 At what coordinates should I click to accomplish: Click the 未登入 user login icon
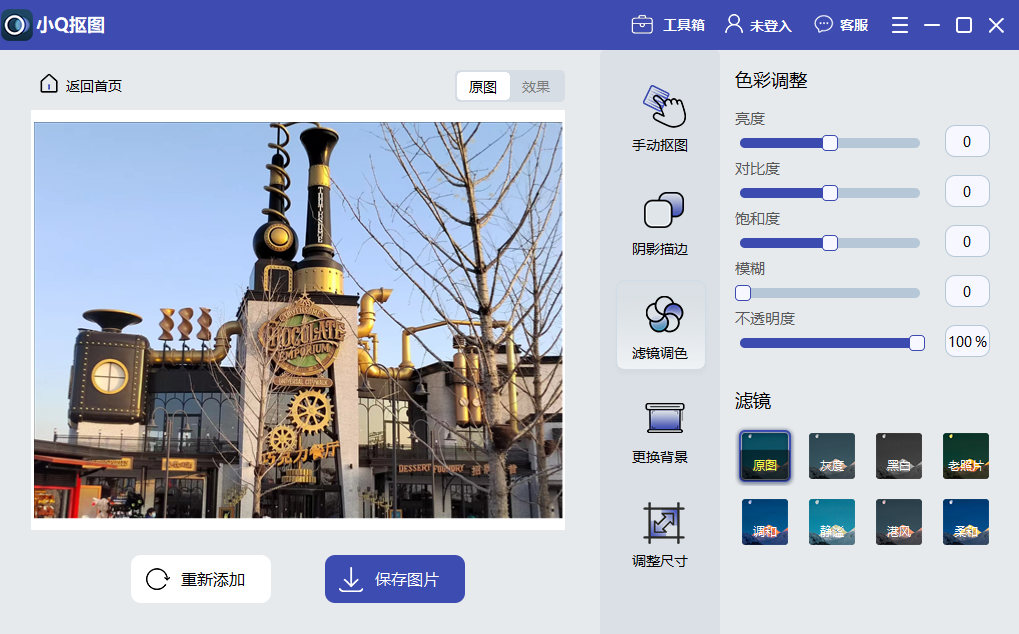click(758, 25)
